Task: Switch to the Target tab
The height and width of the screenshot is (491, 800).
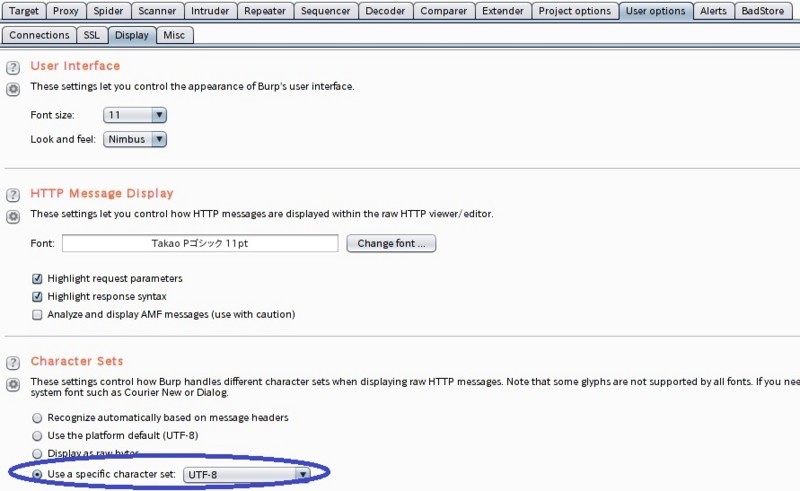Action: [x=23, y=11]
